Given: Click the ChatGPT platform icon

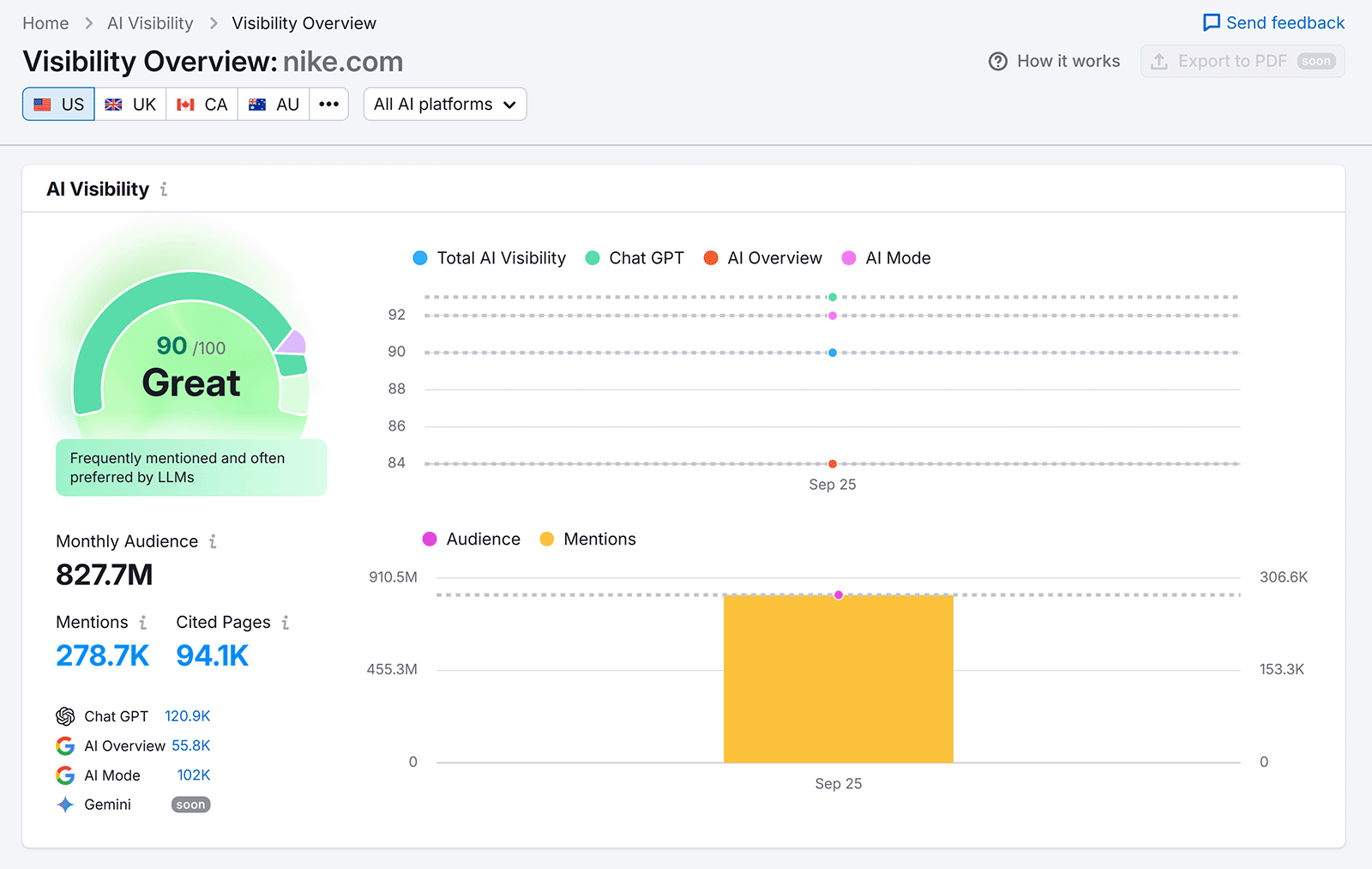Looking at the screenshot, I should (x=65, y=715).
